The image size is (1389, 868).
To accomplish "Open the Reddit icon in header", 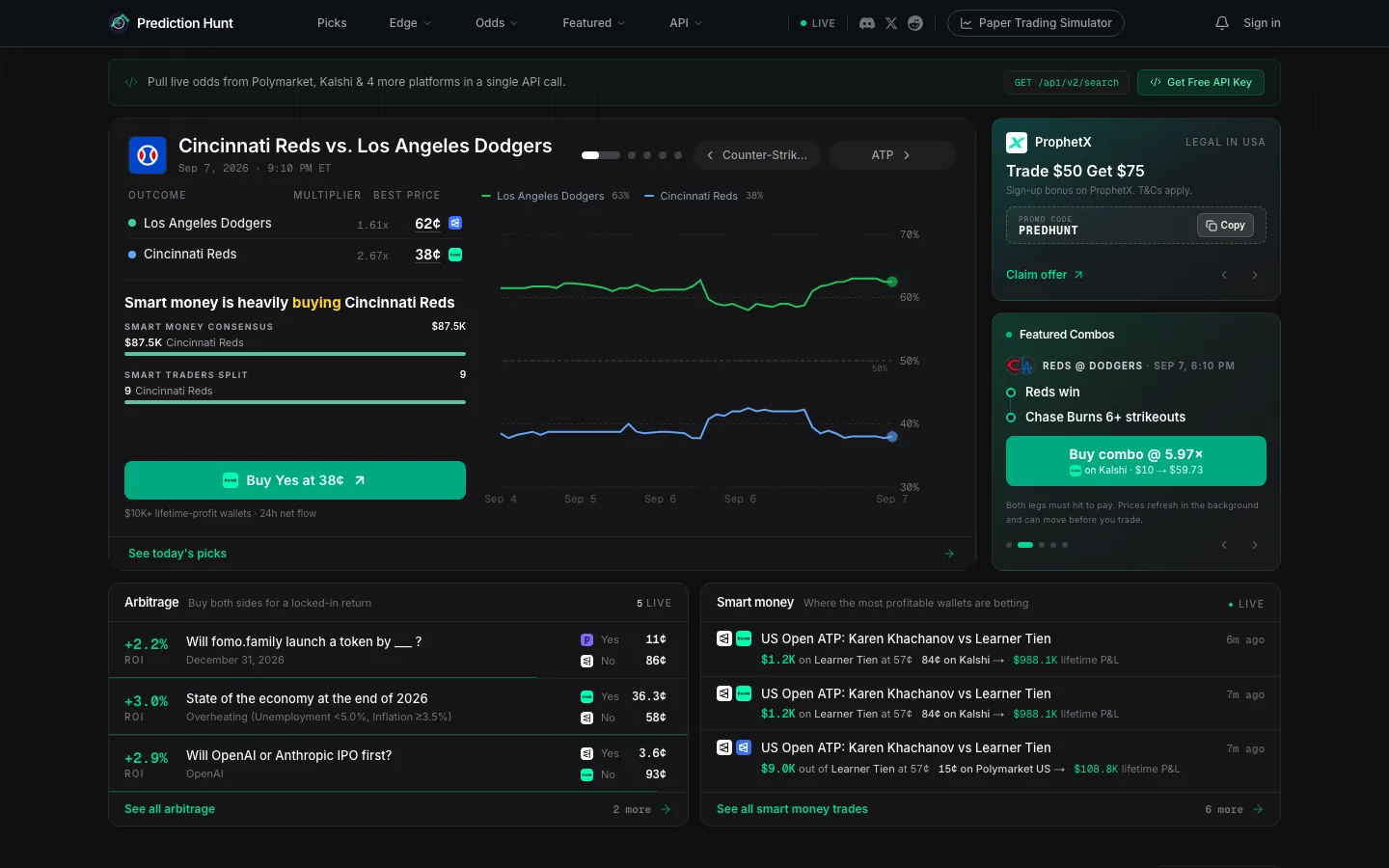I will coord(915,23).
